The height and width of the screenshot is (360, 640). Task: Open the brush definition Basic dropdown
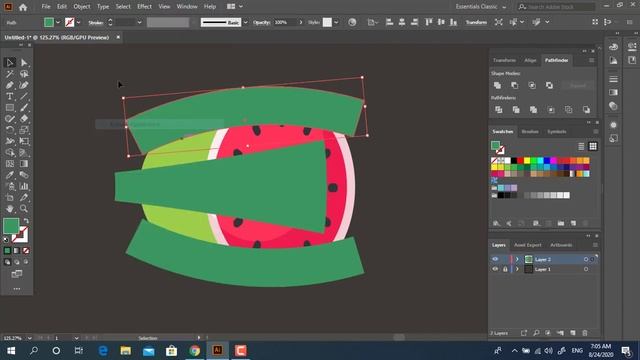click(245, 22)
